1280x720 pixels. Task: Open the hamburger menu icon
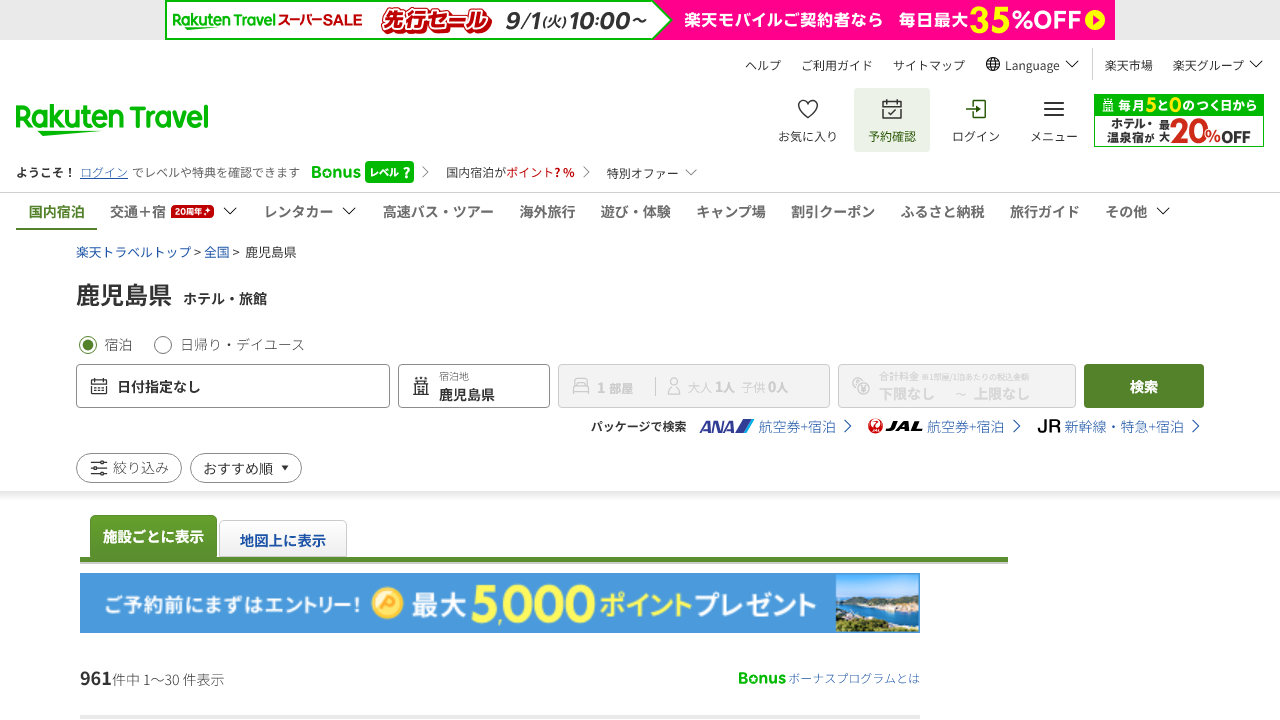pyautogui.click(x=1054, y=109)
